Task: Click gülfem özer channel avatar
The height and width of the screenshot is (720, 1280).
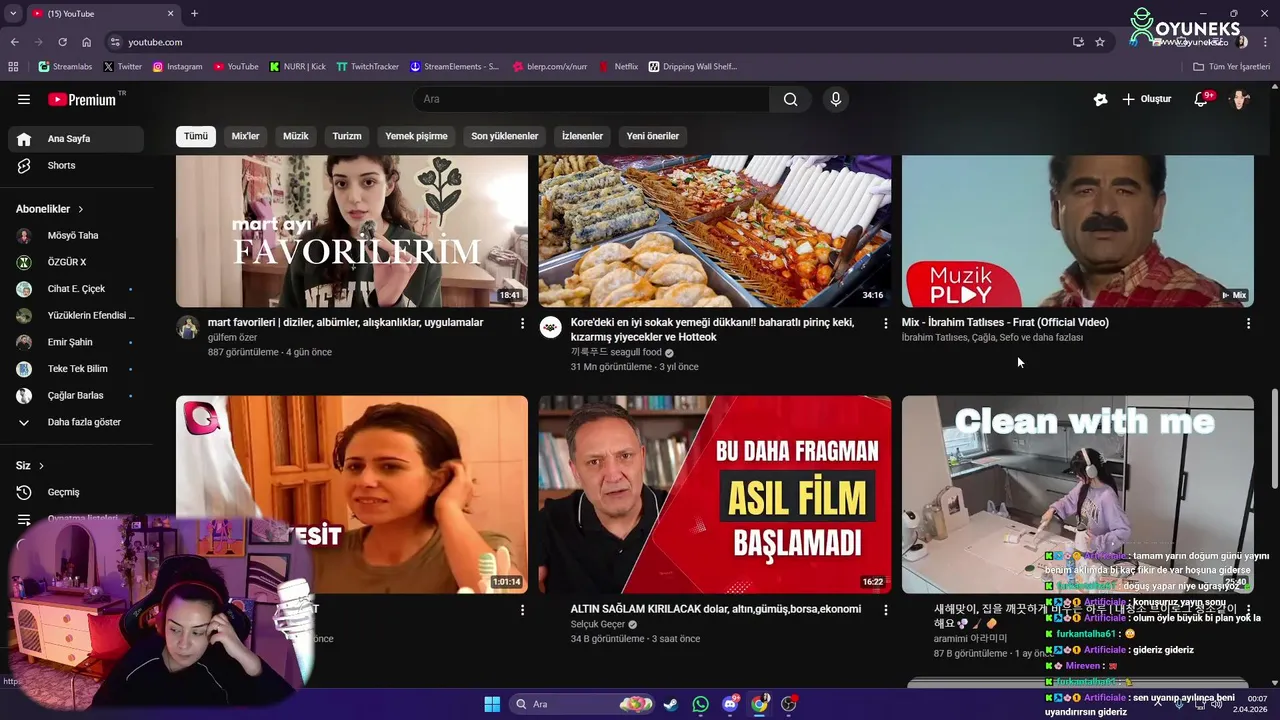Action: point(188,327)
